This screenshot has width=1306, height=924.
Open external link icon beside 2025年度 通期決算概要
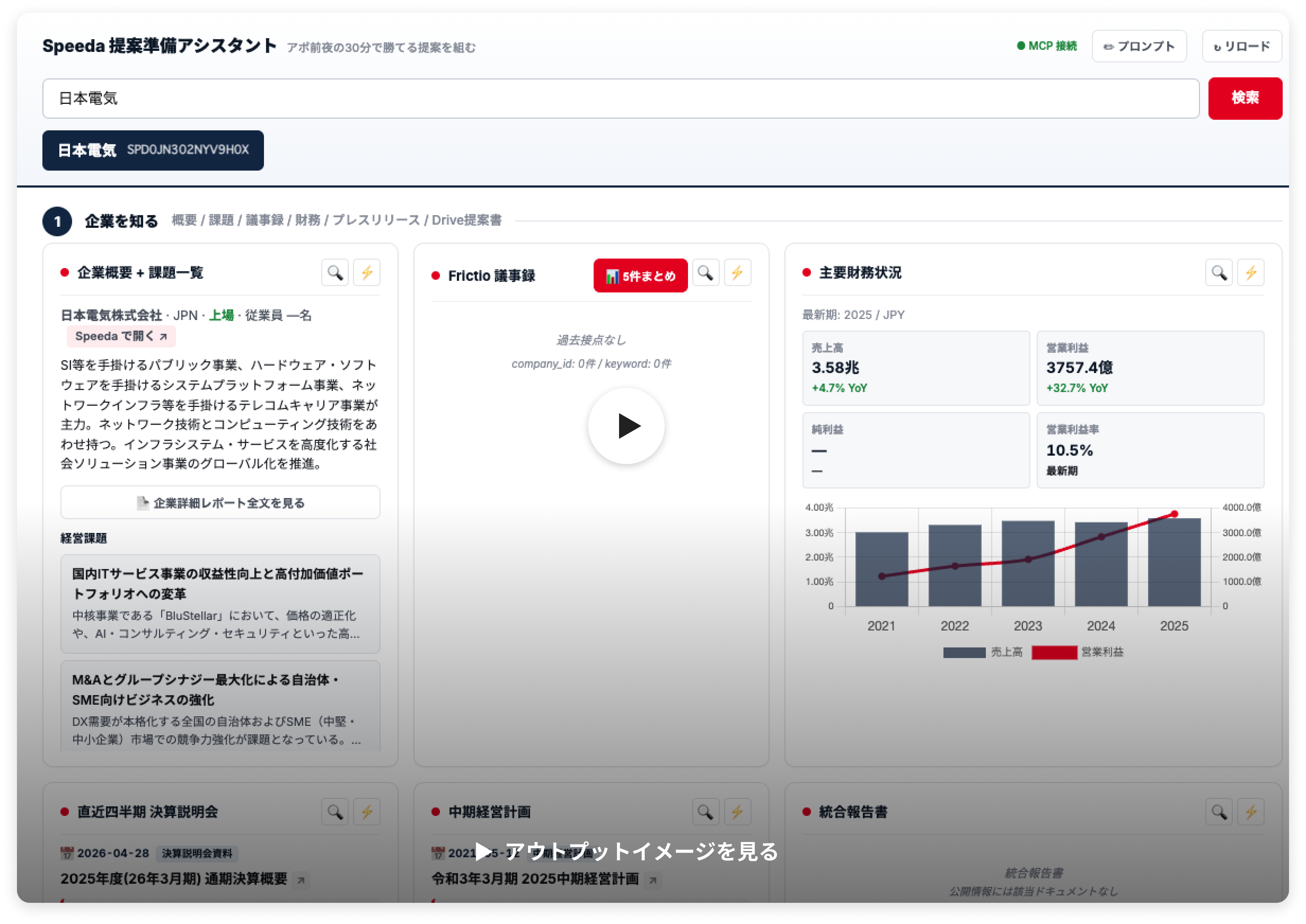click(x=301, y=880)
